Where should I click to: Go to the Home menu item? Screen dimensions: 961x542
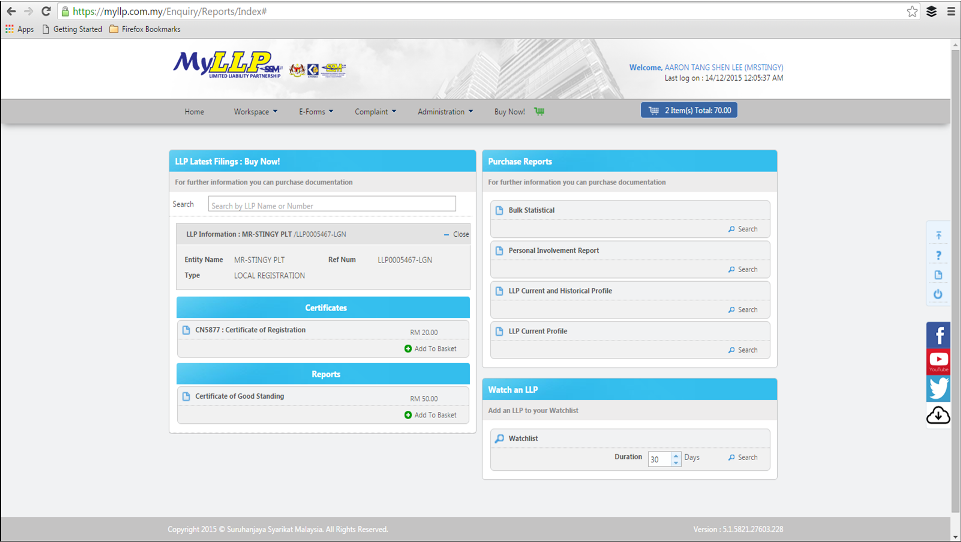tap(194, 112)
